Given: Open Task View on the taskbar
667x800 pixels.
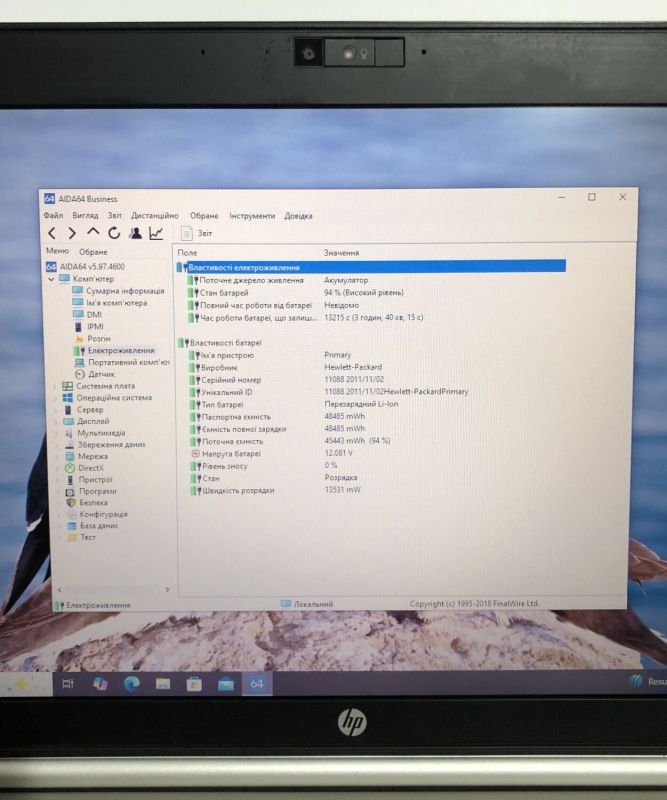Looking at the screenshot, I should pos(68,684).
